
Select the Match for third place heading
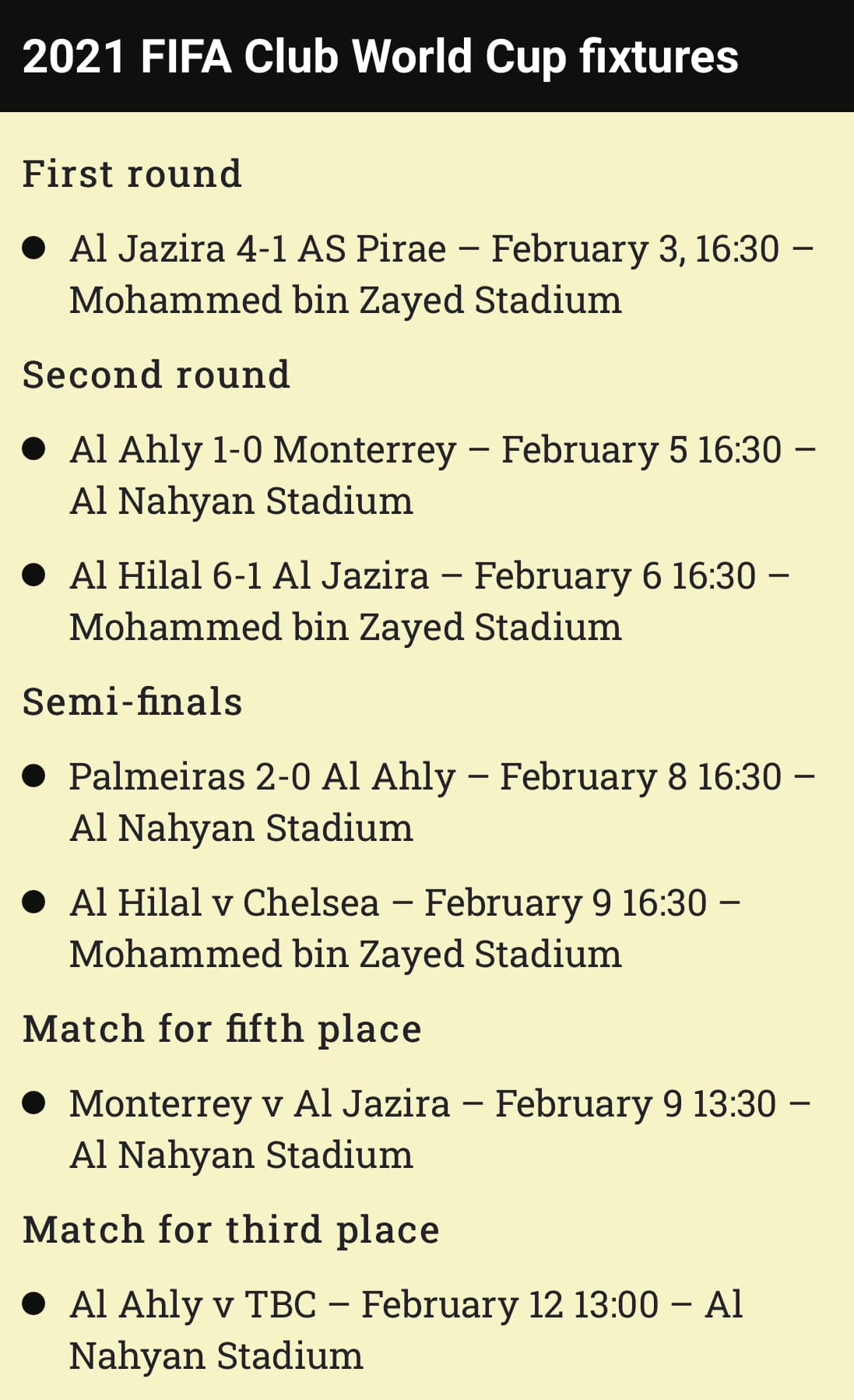coord(230,1229)
